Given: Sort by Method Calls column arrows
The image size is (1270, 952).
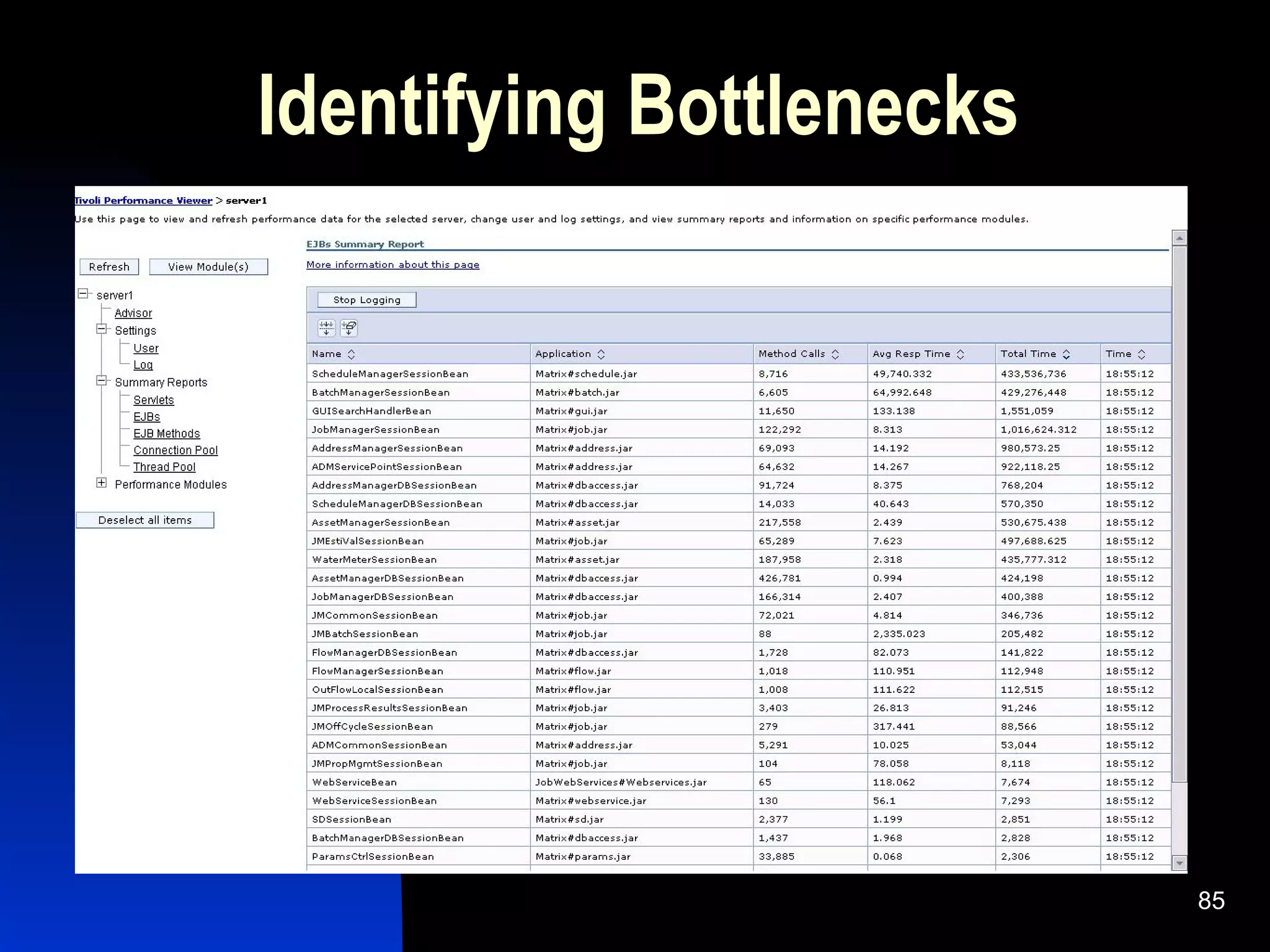Looking at the screenshot, I should coord(835,354).
